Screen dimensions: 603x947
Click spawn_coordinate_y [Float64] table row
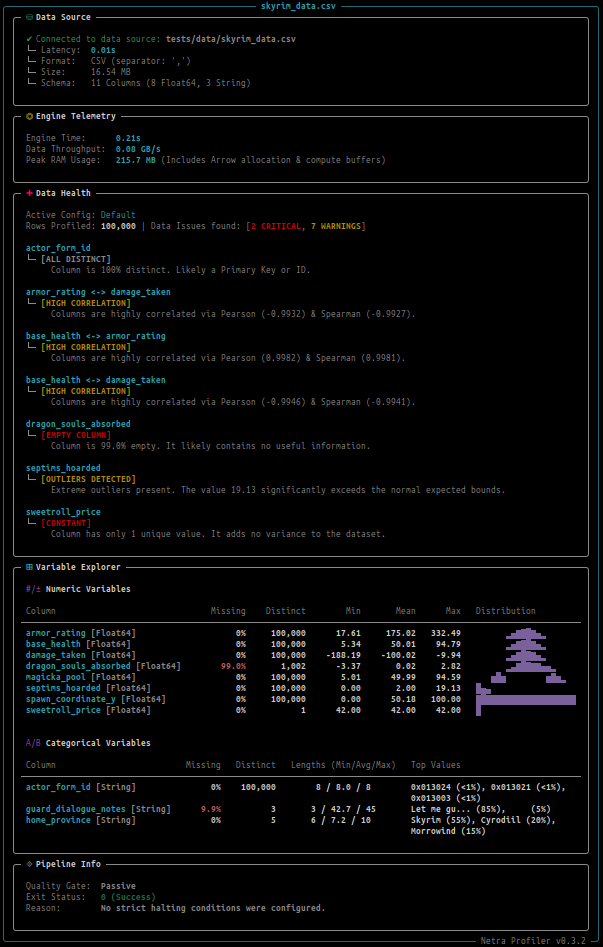(302, 699)
